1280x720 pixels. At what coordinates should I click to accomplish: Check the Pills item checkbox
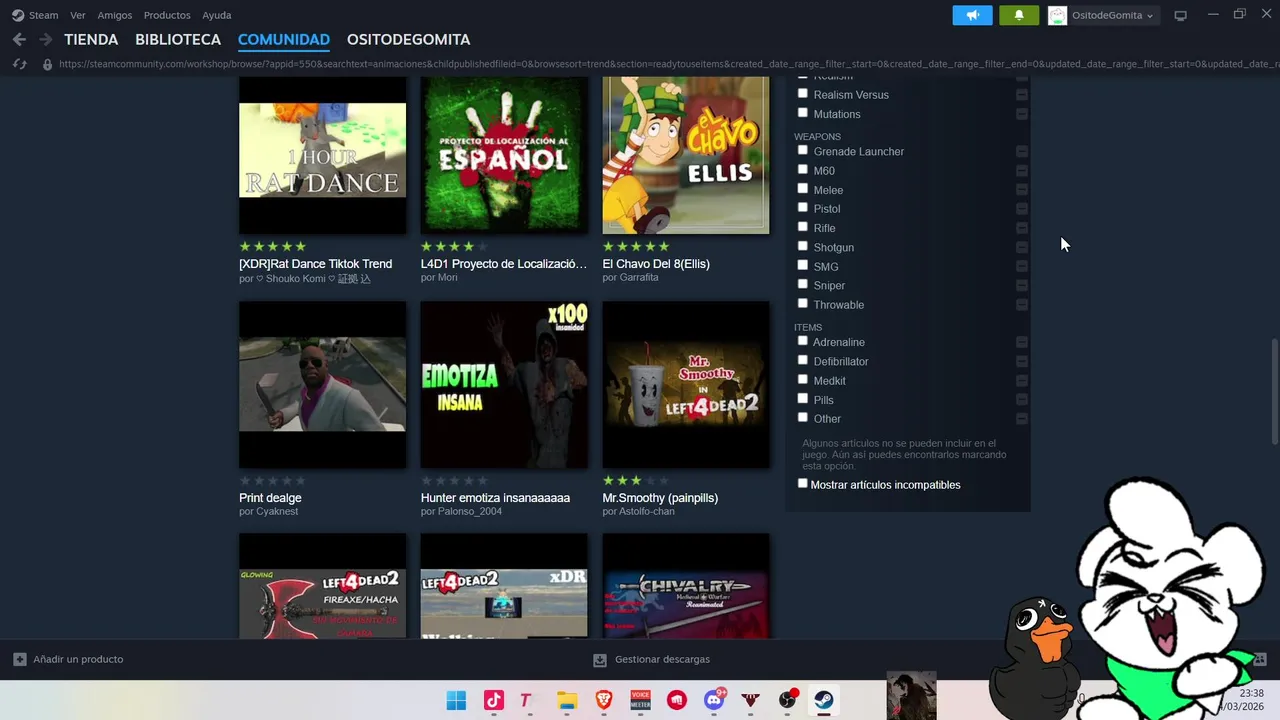pos(802,399)
